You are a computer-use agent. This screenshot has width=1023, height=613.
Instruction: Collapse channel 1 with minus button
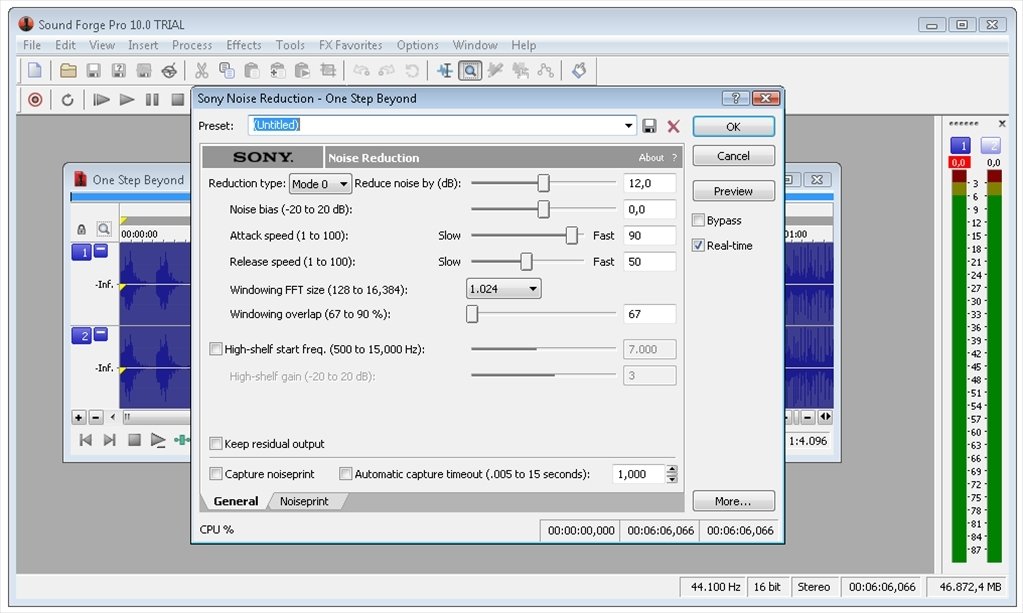[x=100, y=250]
